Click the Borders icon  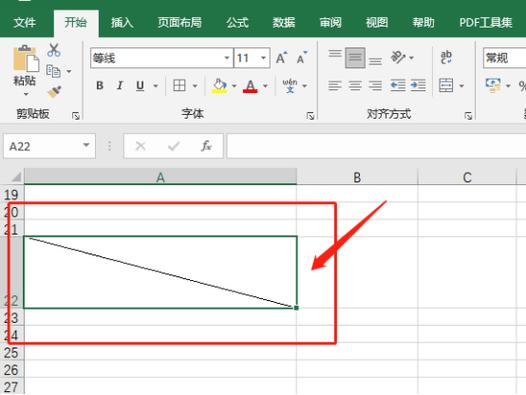tap(179, 85)
